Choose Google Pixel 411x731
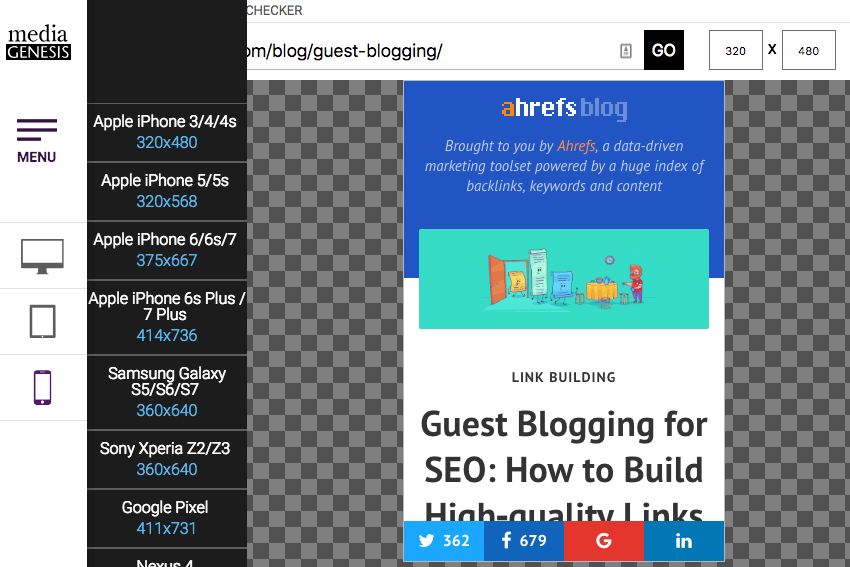 tap(167, 518)
